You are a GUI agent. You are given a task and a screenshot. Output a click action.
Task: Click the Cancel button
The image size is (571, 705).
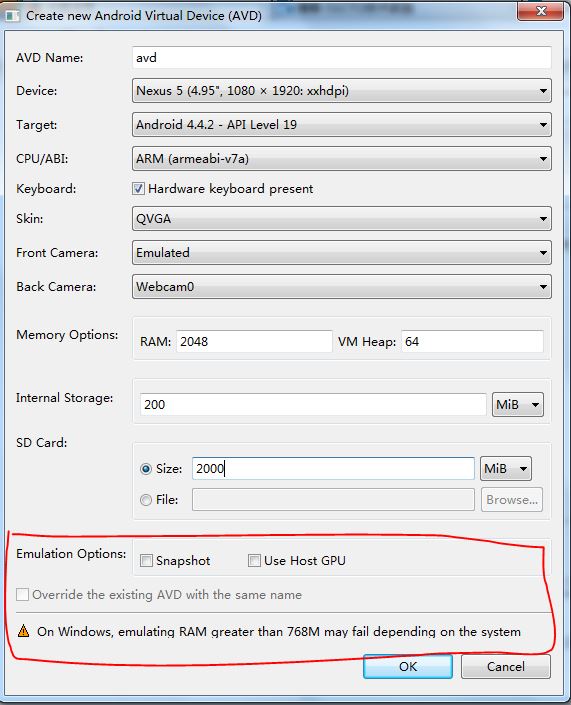[505, 666]
